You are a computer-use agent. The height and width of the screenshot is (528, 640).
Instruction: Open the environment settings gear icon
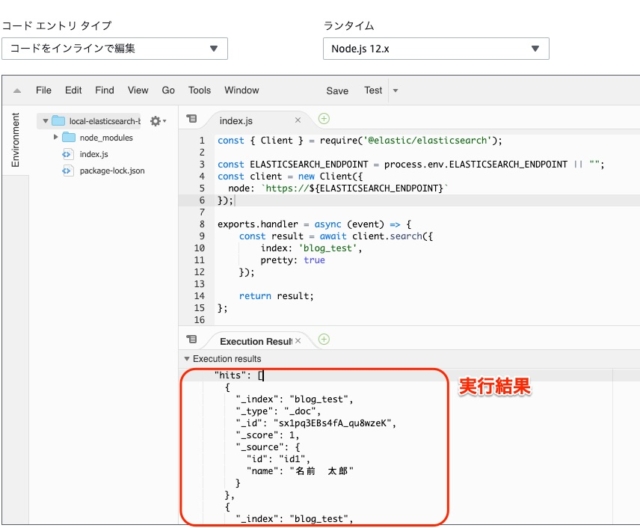tap(158, 121)
